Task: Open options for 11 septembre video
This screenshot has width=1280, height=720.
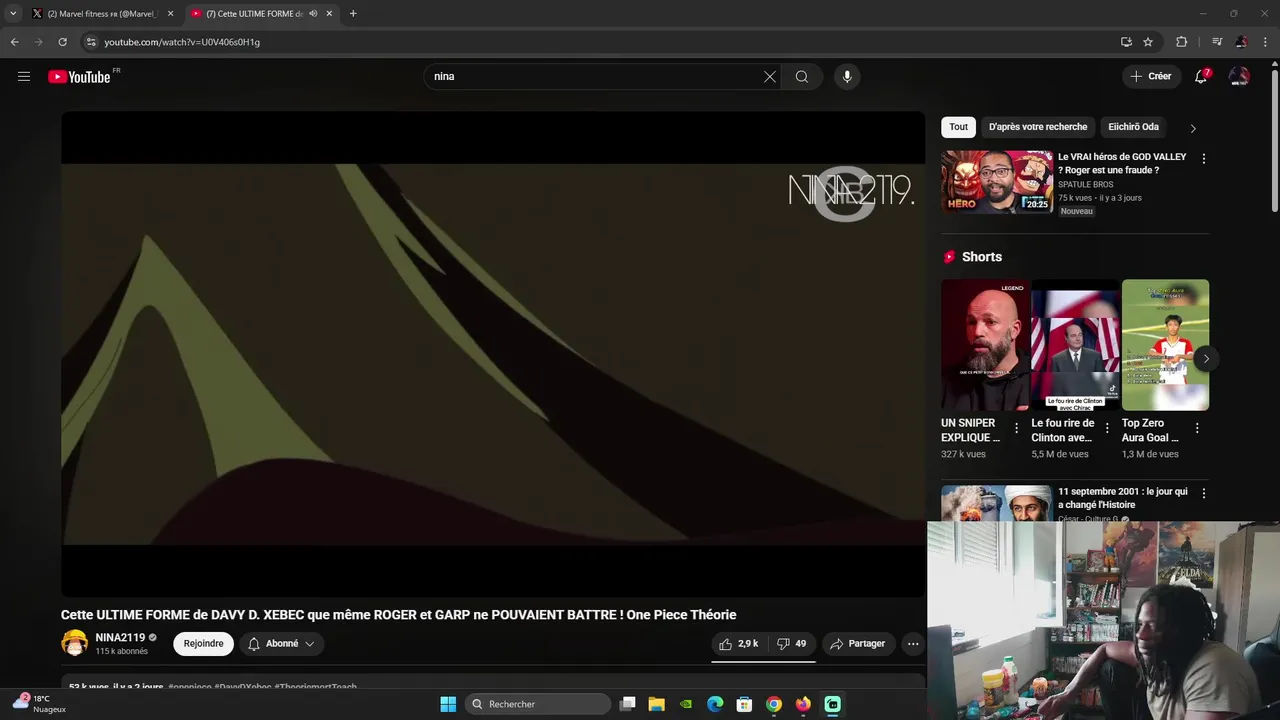Action: point(1203,494)
